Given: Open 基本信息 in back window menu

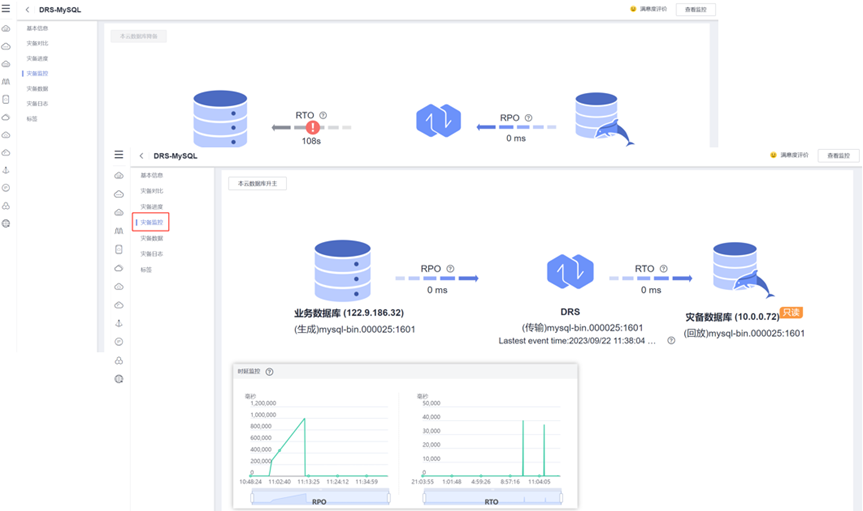Looking at the screenshot, I should point(37,28).
